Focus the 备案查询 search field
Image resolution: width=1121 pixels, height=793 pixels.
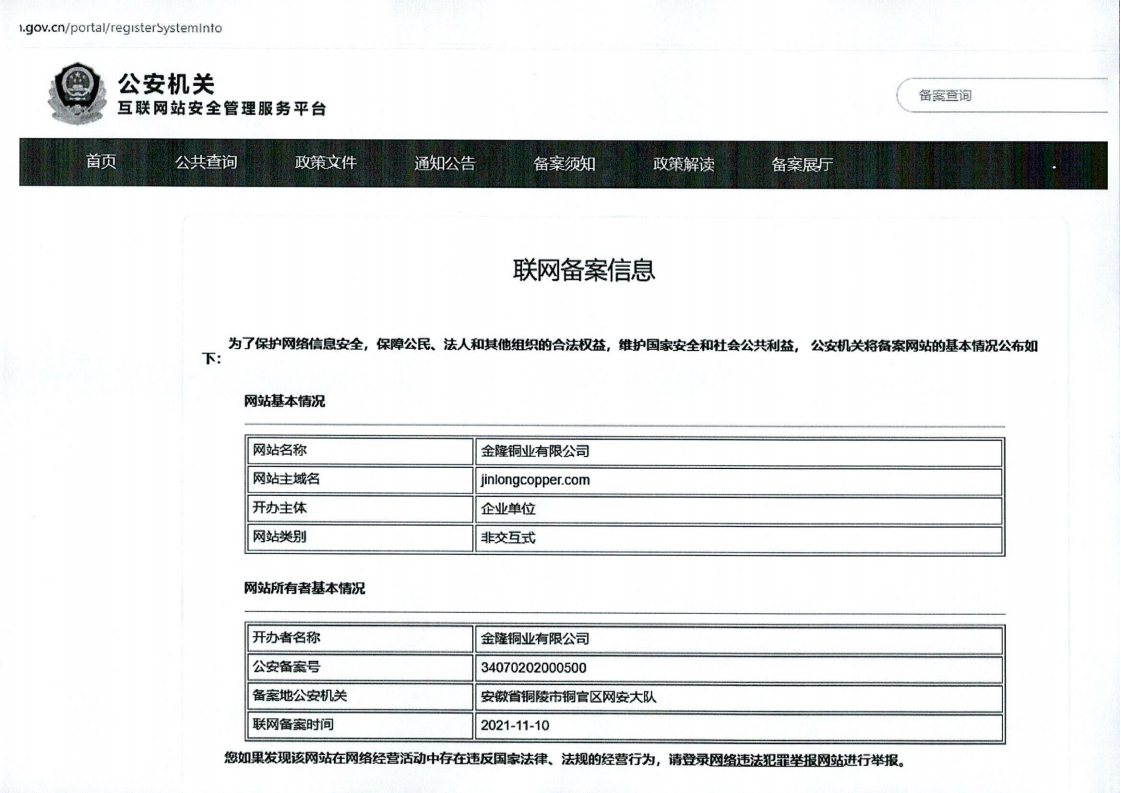tap(1005, 96)
